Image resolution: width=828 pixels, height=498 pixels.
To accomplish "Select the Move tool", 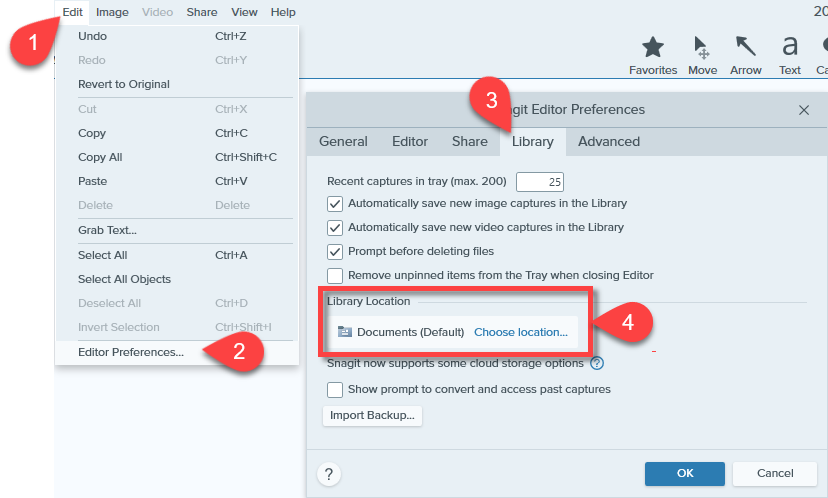I will point(702,48).
